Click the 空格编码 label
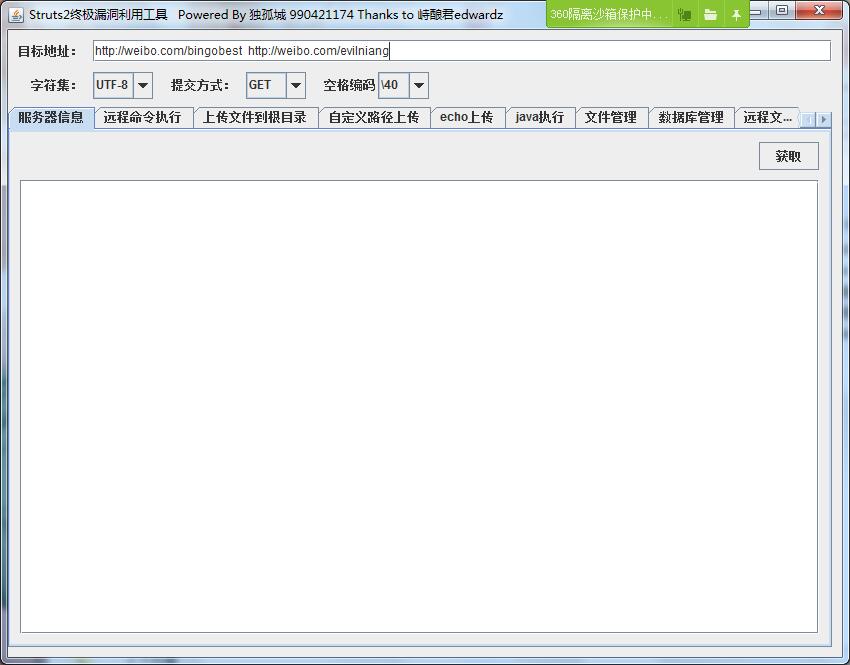 click(x=349, y=86)
